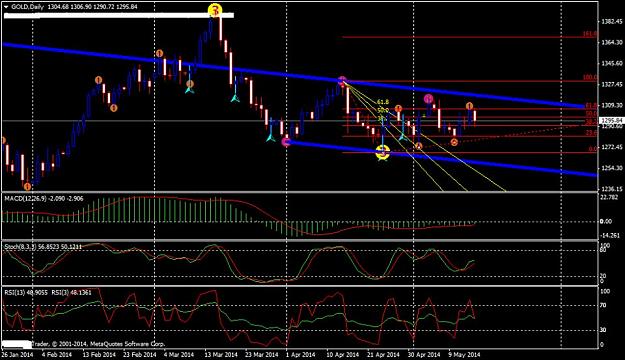Click the 1254.30 price axis label
The width and height of the screenshot is (625, 360).
click(x=611, y=168)
